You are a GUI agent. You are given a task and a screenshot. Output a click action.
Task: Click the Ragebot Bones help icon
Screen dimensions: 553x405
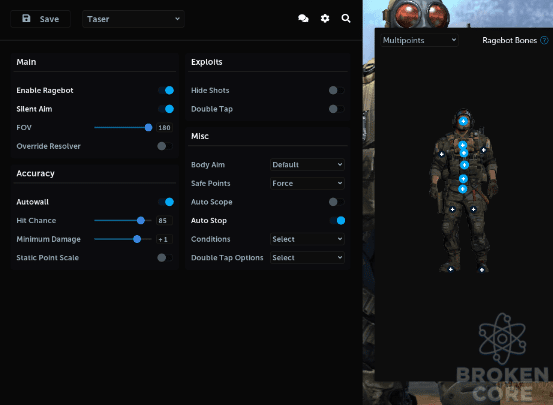click(x=545, y=40)
